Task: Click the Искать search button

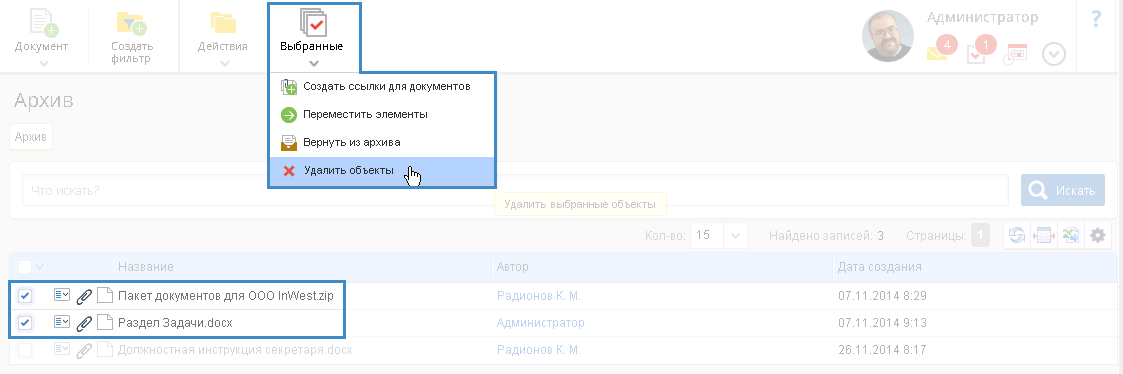Action: coord(1063,191)
